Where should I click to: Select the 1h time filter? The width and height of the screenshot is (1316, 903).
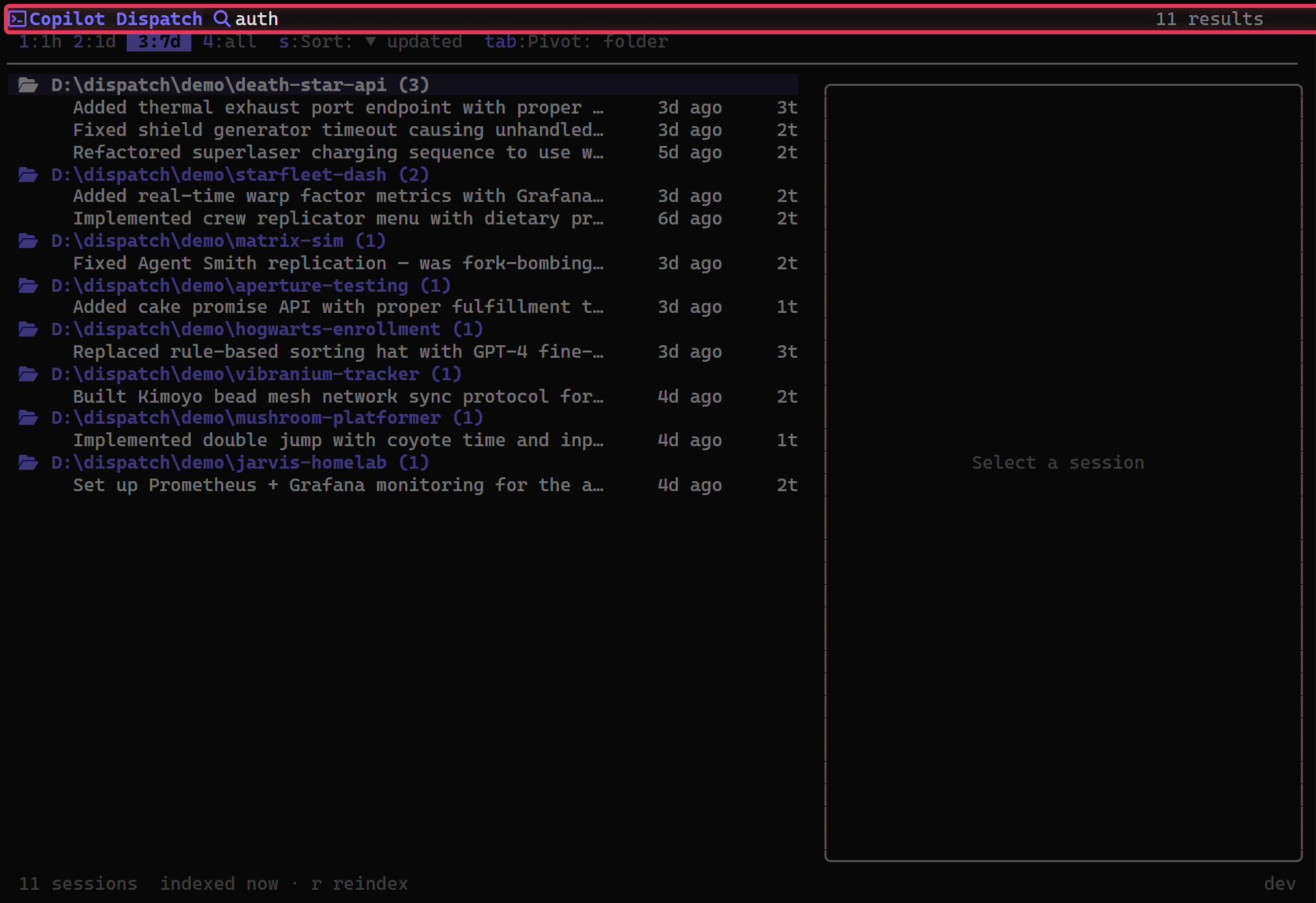(40, 42)
